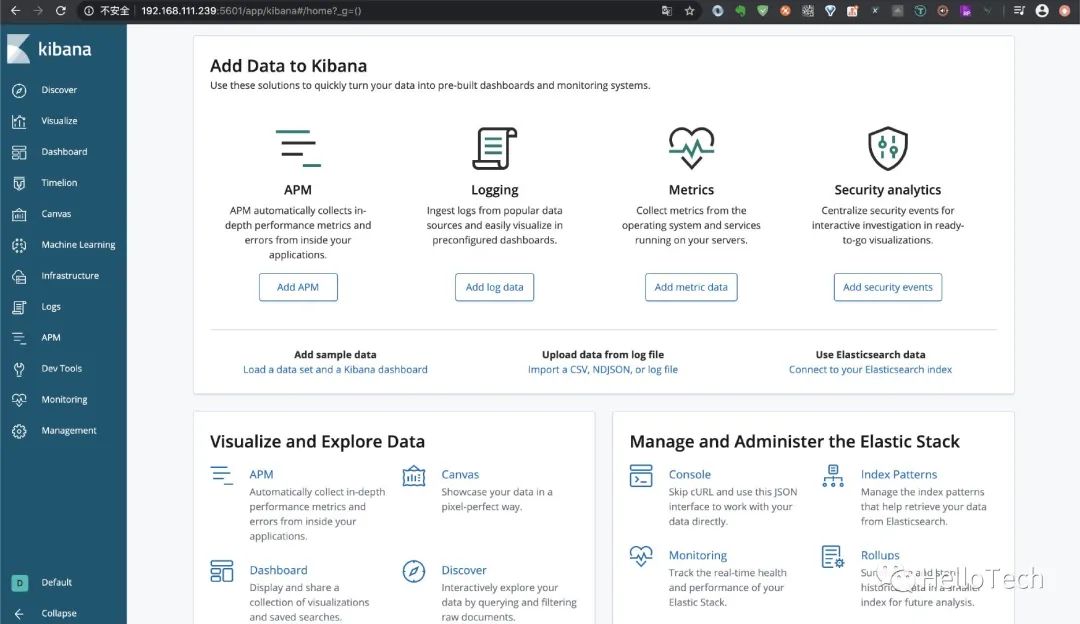Open browser profile avatar icon
The width and height of the screenshot is (1080, 624).
[1042, 10]
